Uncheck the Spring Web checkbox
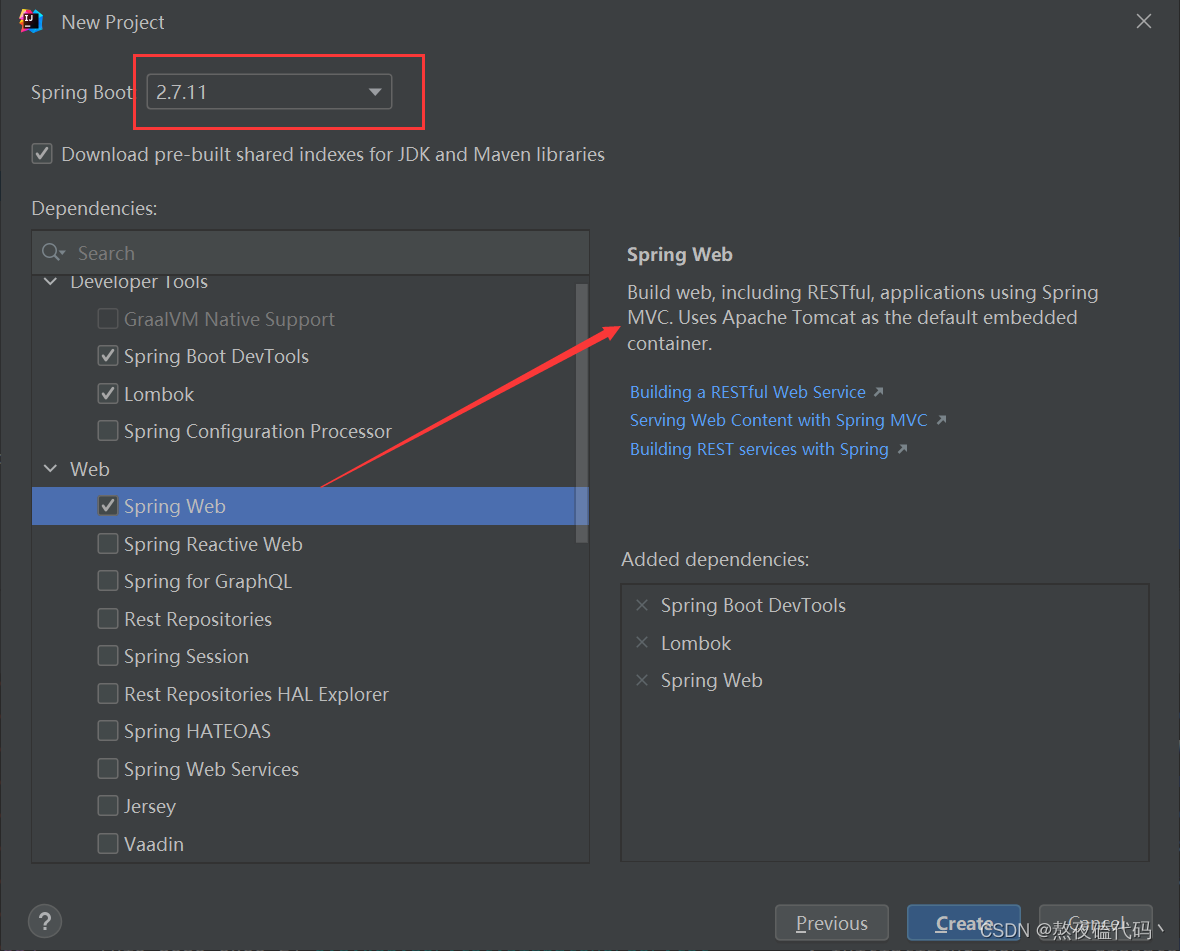The height and width of the screenshot is (951, 1180). pyautogui.click(x=108, y=506)
